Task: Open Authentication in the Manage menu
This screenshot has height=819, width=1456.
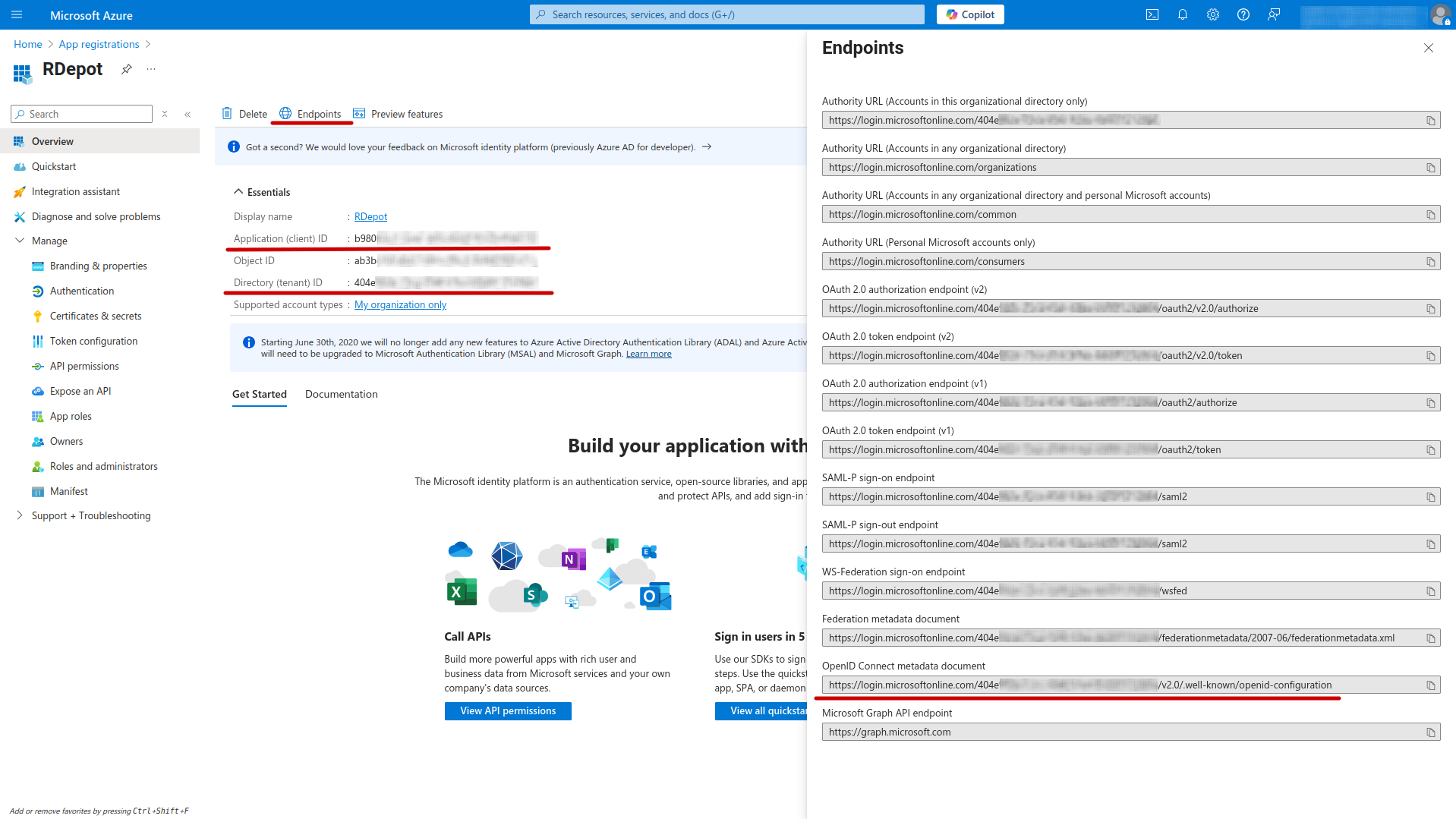Action: coord(82,291)
